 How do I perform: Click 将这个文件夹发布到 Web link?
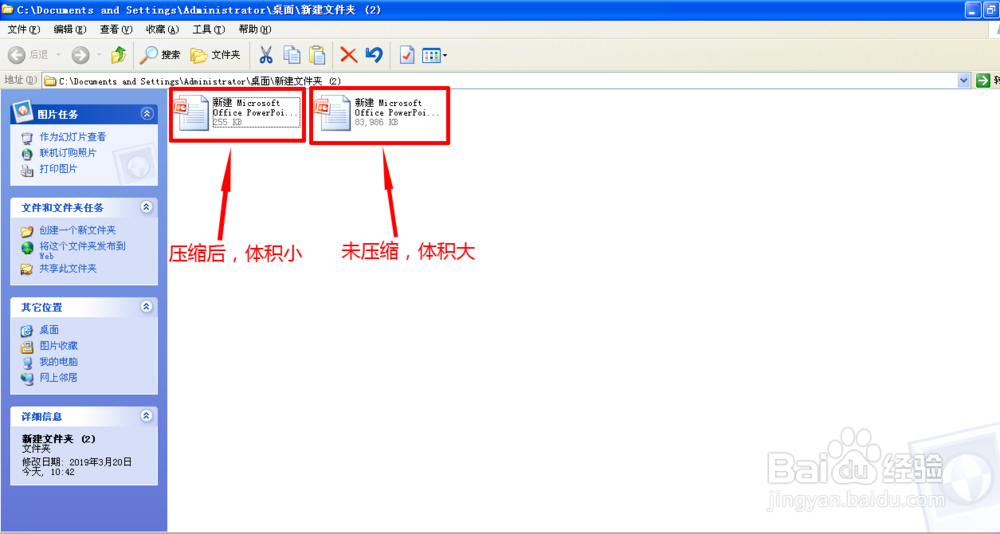tap(82, 250)
